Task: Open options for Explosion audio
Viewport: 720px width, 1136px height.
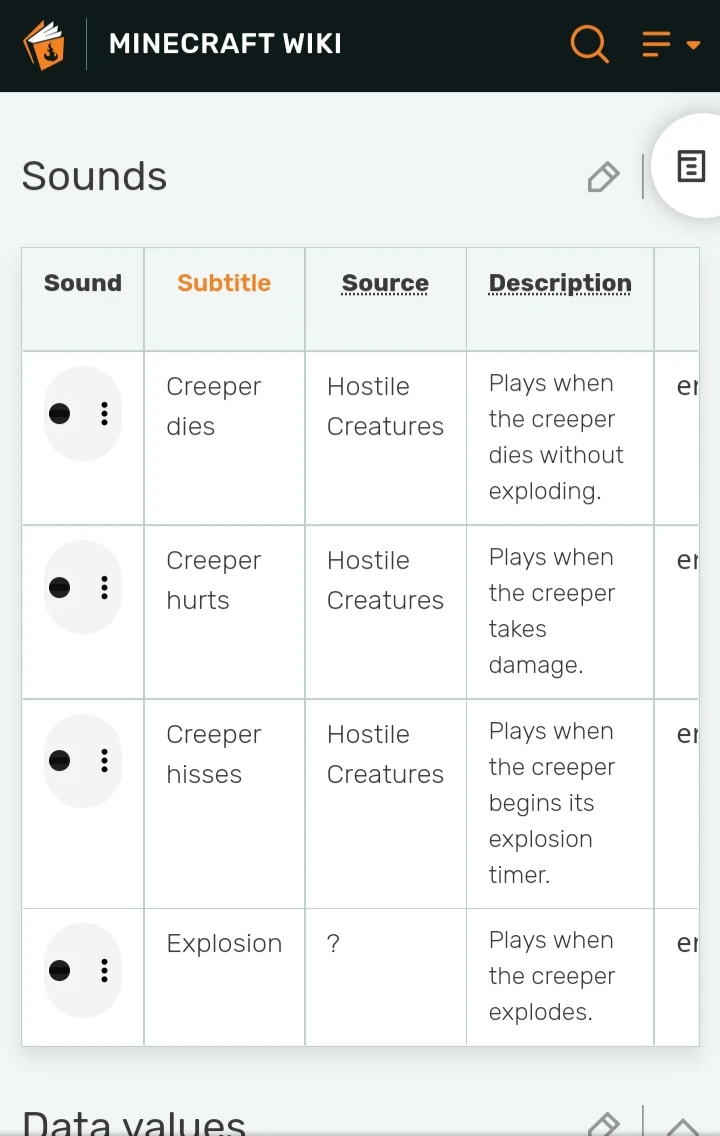Action: pyautogui.click(x=104, y=971)
